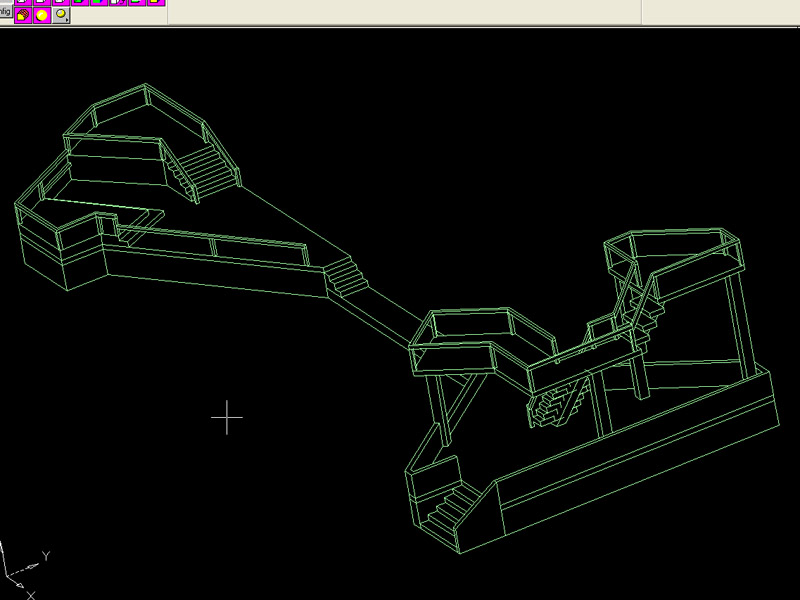Pick the small steps on the central ramp
Image resolution: width=800 pixels, height=600 pixels.
346,275
